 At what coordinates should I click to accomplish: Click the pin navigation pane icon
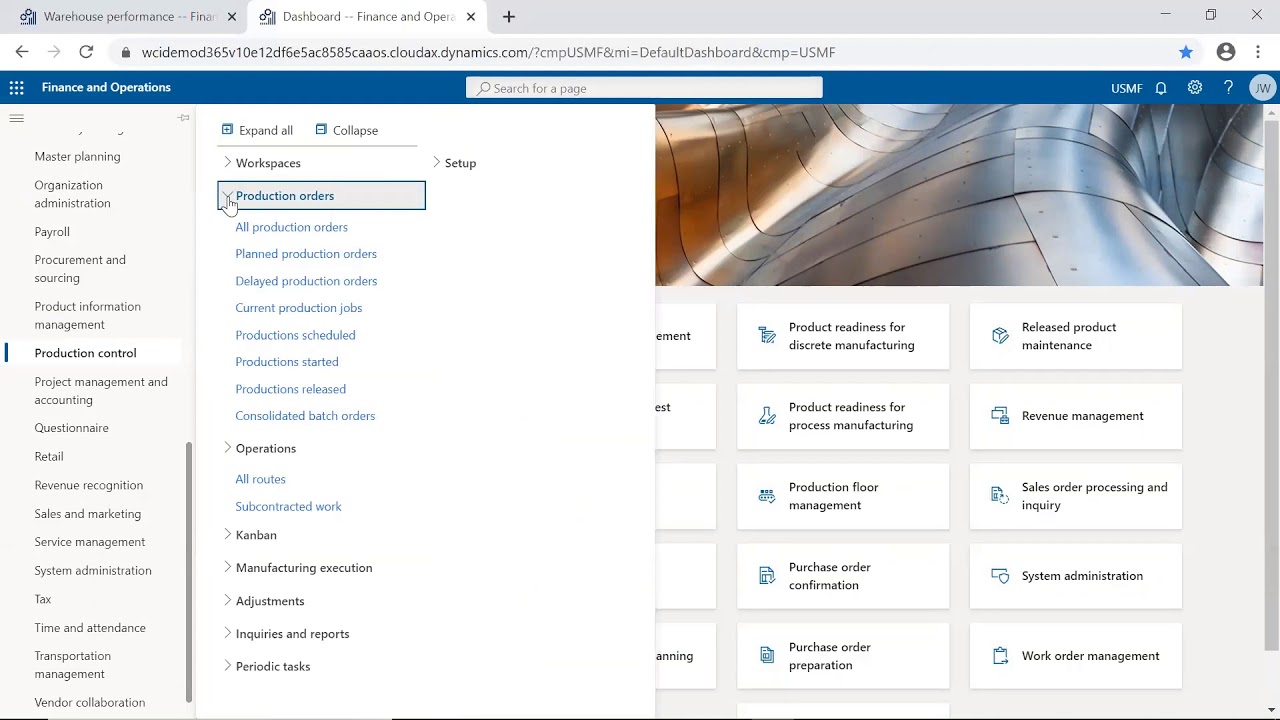tap(184, 118)
